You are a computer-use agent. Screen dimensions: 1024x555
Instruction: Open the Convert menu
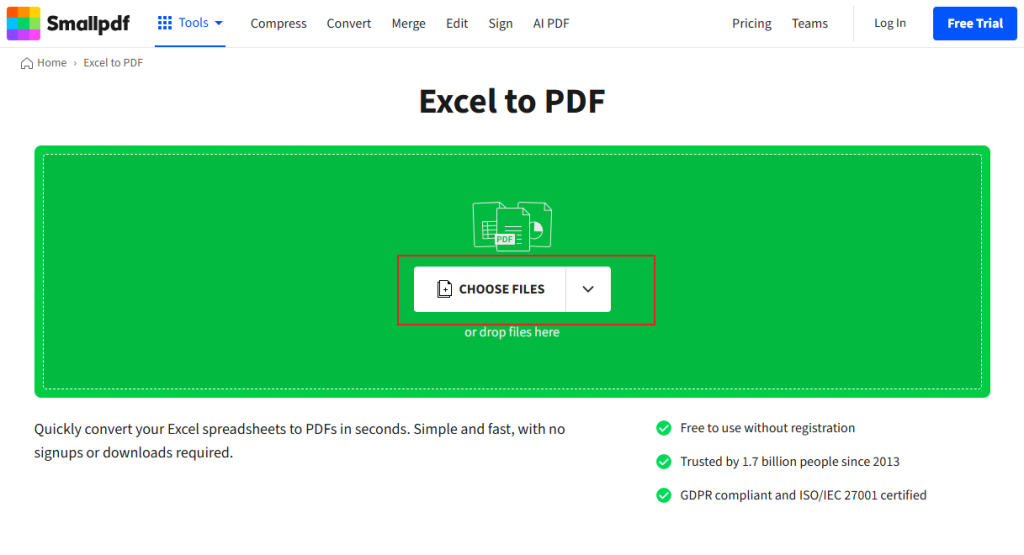coord(349,24)
